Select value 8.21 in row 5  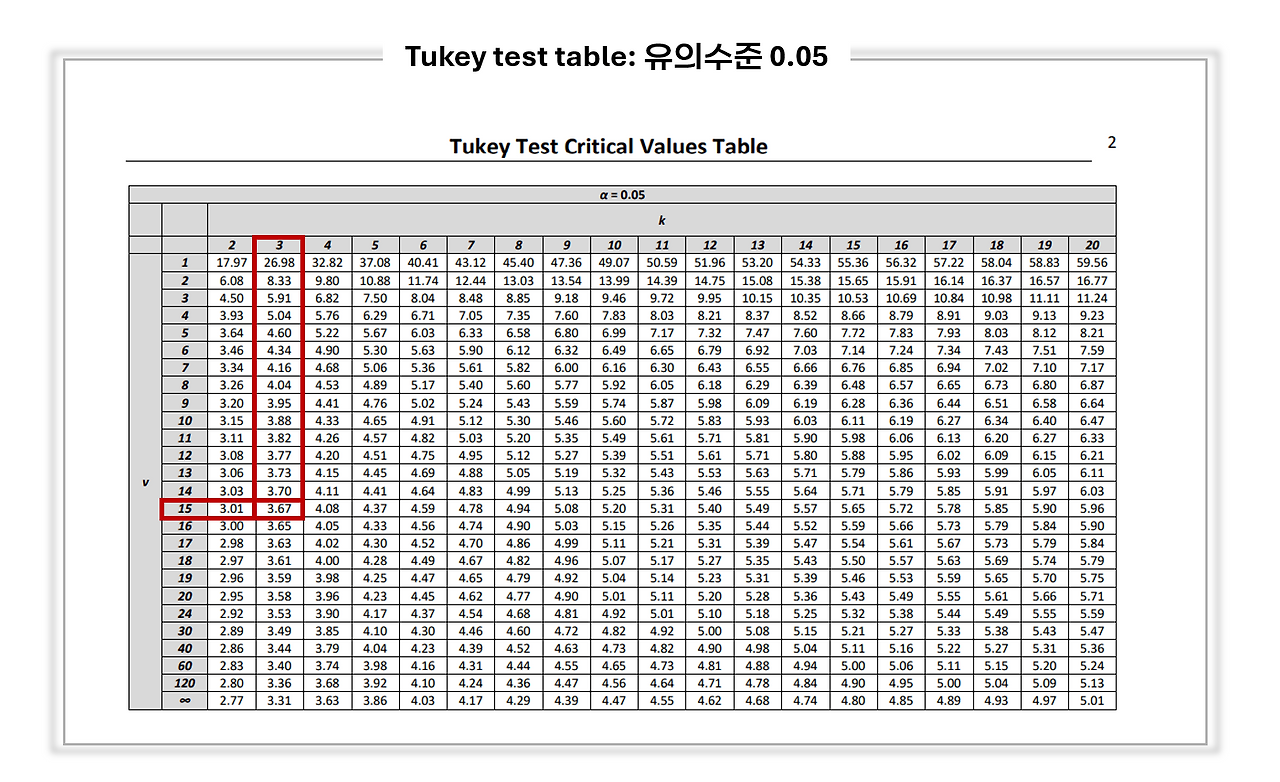pyautogui.click(x=1092, y=333)
